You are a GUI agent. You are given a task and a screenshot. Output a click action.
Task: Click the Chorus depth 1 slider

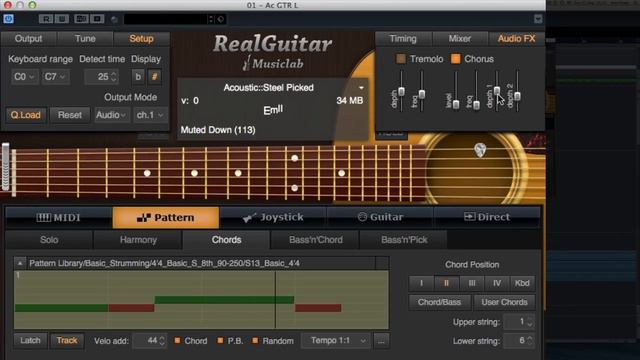[497, 91]
